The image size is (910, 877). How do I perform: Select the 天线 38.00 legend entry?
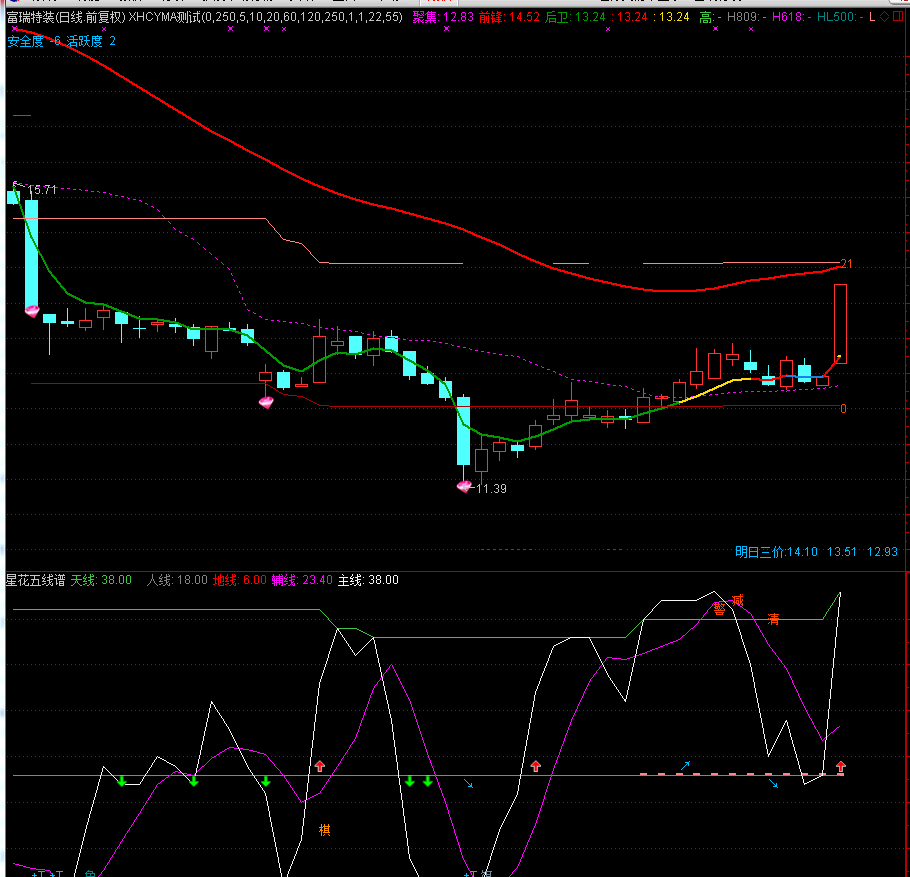101,580
